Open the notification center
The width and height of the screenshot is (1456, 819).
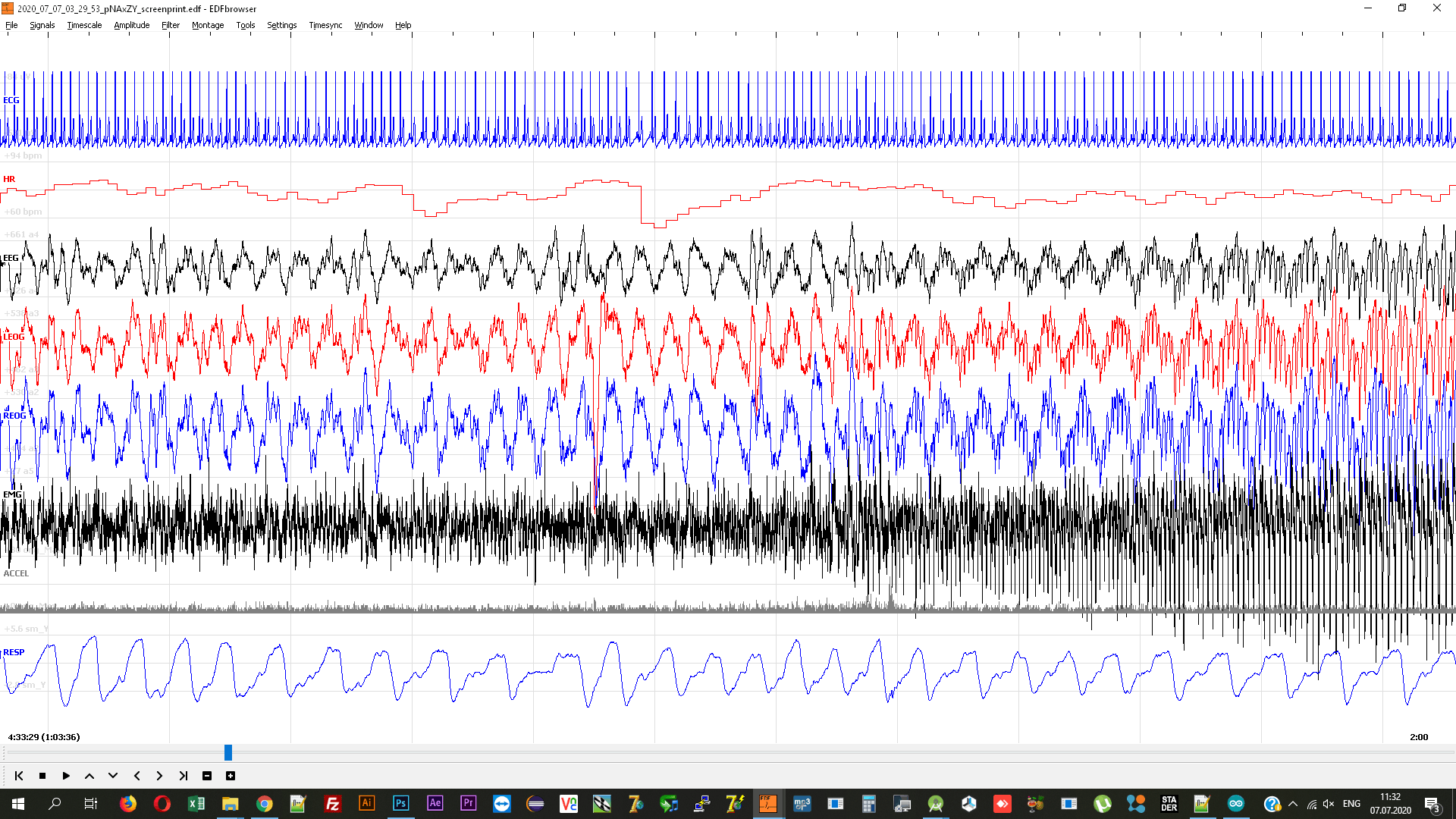click(1432, 804)
